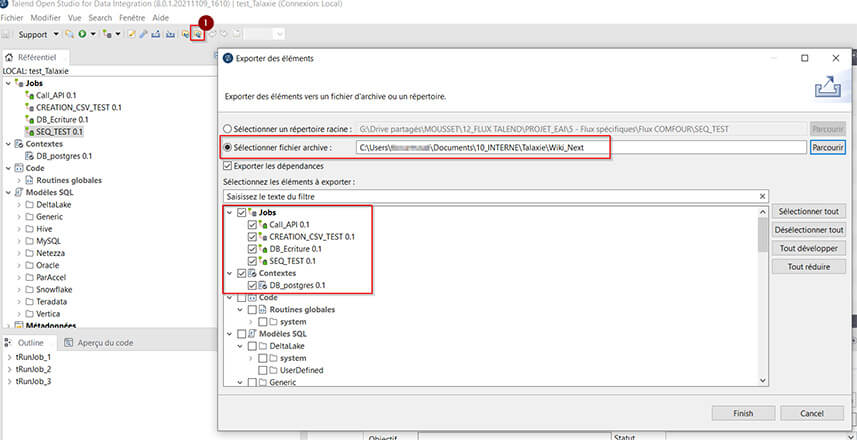Image resolution: width=857 pixels, height=440 pixels.
Task: Open the Vue menu
Action: pos(74,17)
